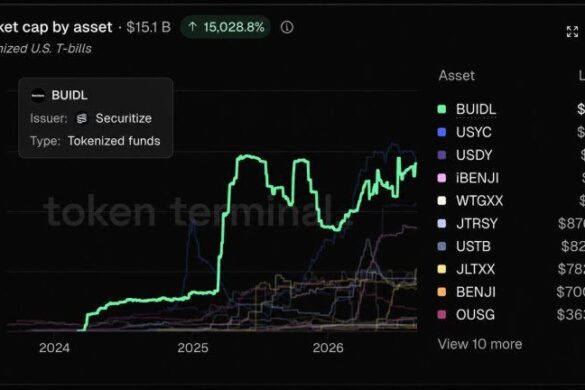This screenshot has height=390, width=585.
Task: Toggle the USYC blue legend marker
Action: coord(441,132)
